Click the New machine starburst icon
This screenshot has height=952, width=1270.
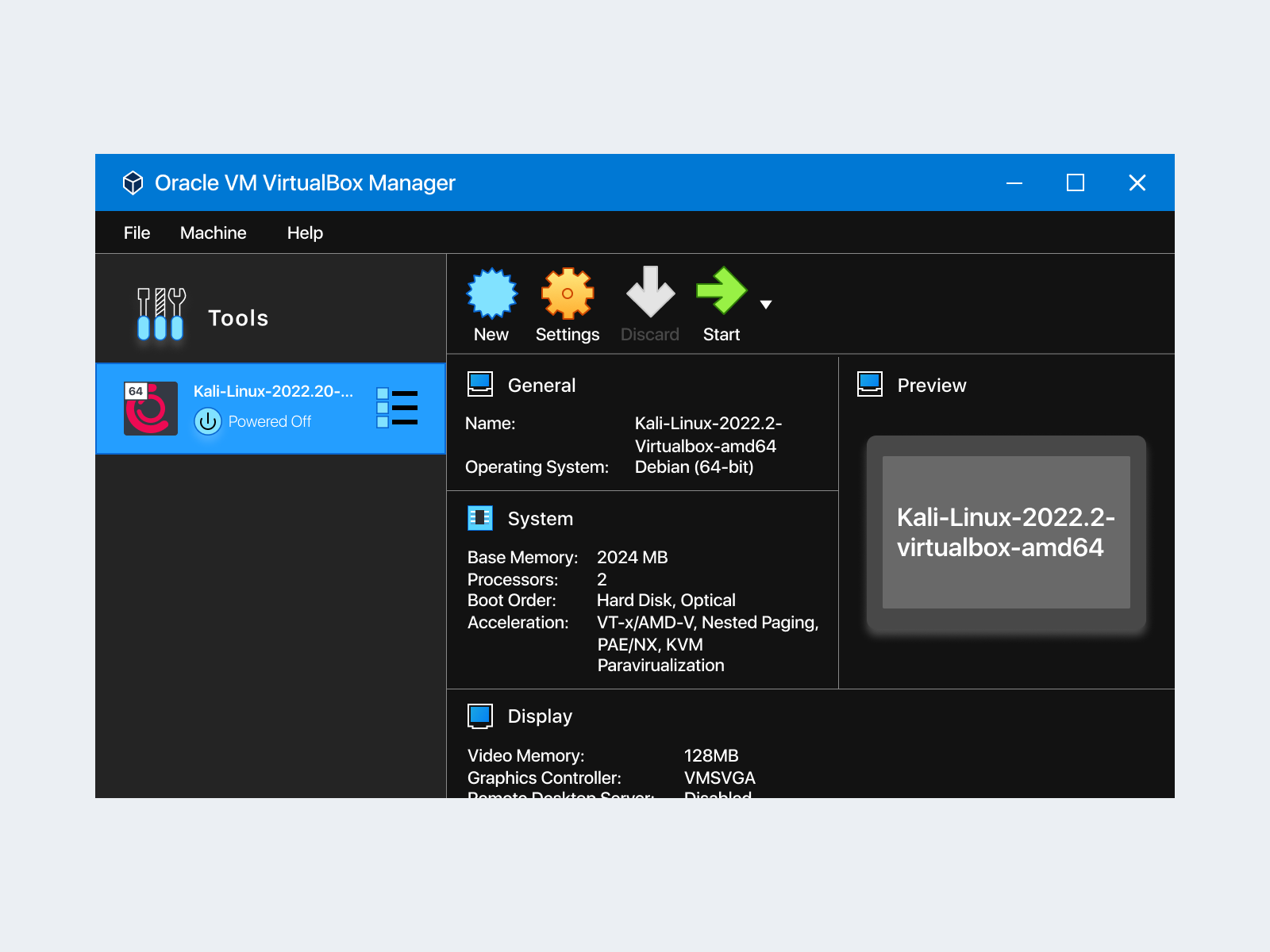tap(491, 293)
